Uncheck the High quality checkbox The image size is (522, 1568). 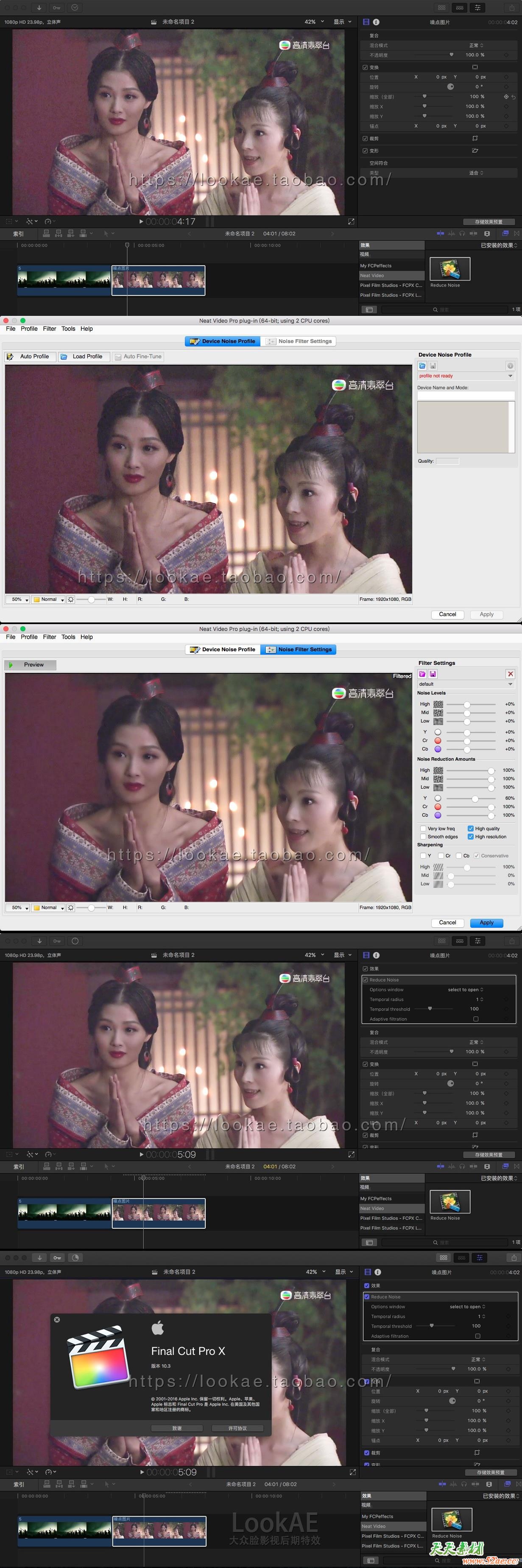click(x=470, y=829)
